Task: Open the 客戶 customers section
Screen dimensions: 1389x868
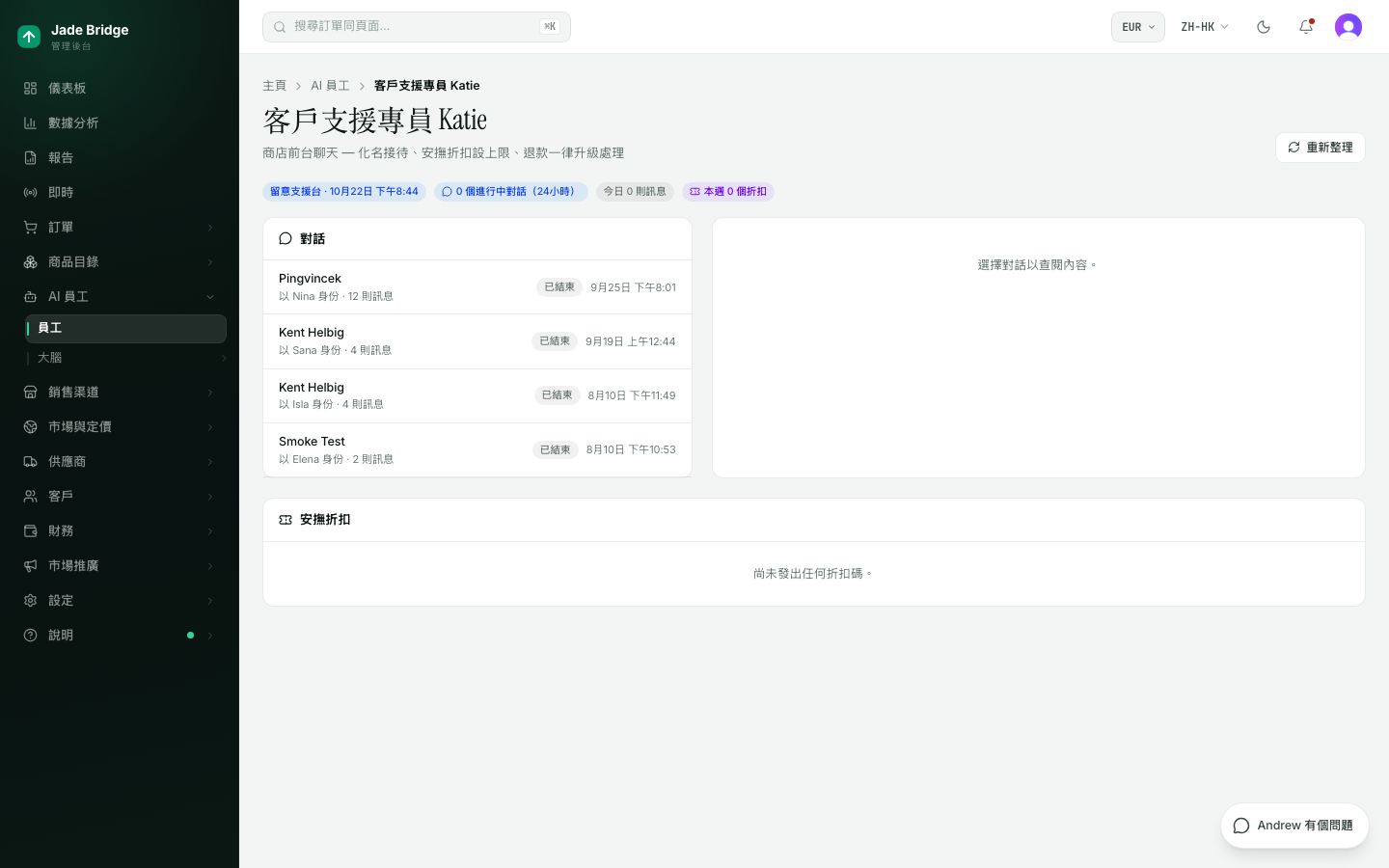Action: point(120,496)
